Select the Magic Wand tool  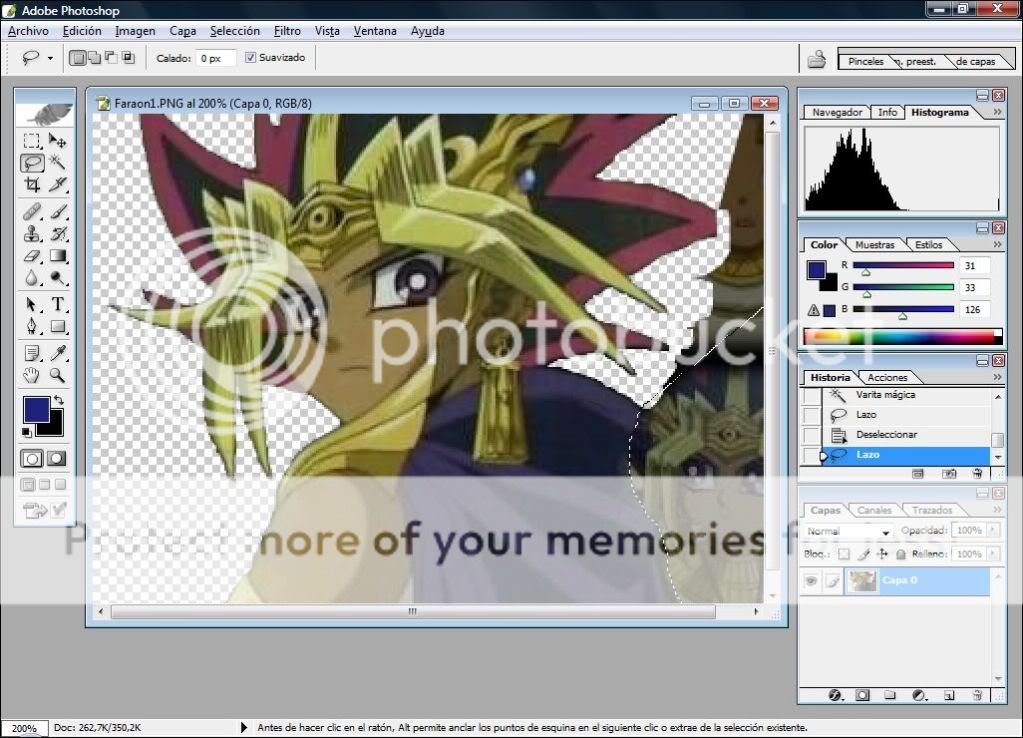coord(58,162)
